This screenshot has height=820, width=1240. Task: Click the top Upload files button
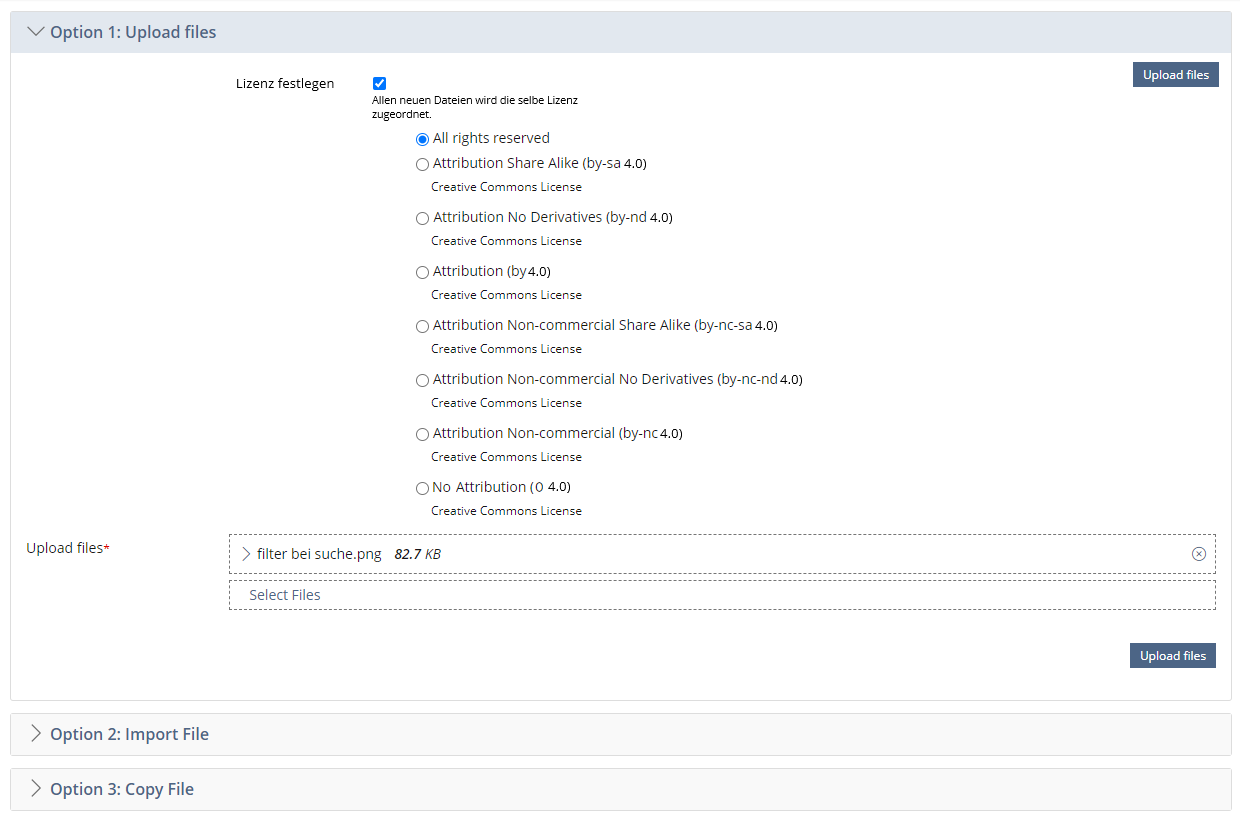coord(1175,75)
